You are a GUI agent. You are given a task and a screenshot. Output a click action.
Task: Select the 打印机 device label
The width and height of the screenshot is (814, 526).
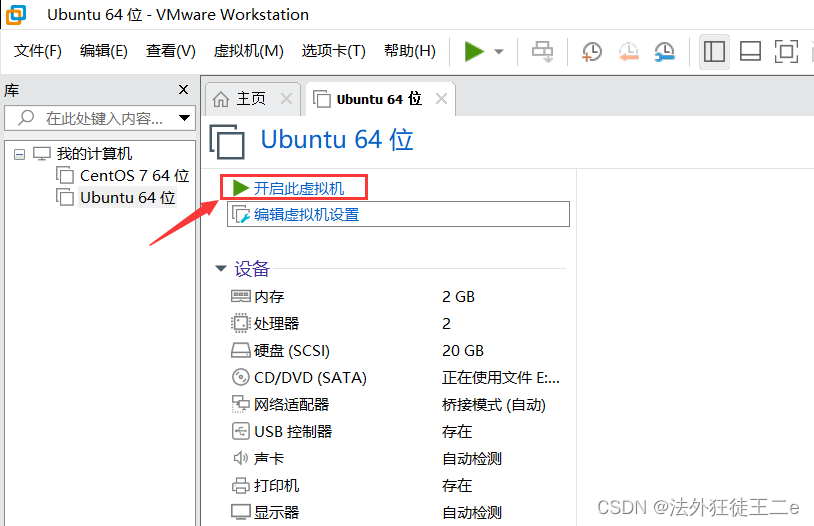[x=276, y=485]
